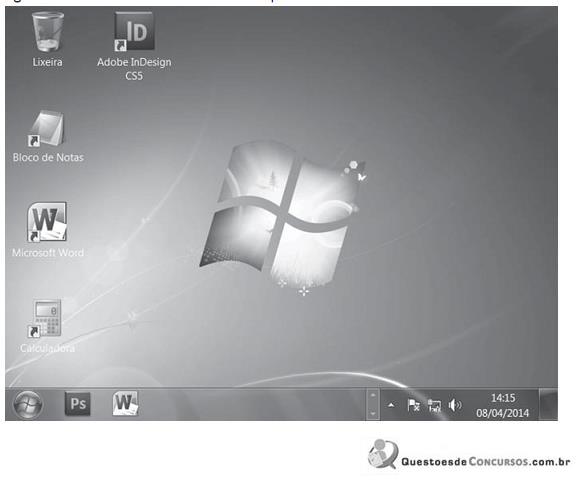Click the Calculadora shortcut icon

coord(45,319)
